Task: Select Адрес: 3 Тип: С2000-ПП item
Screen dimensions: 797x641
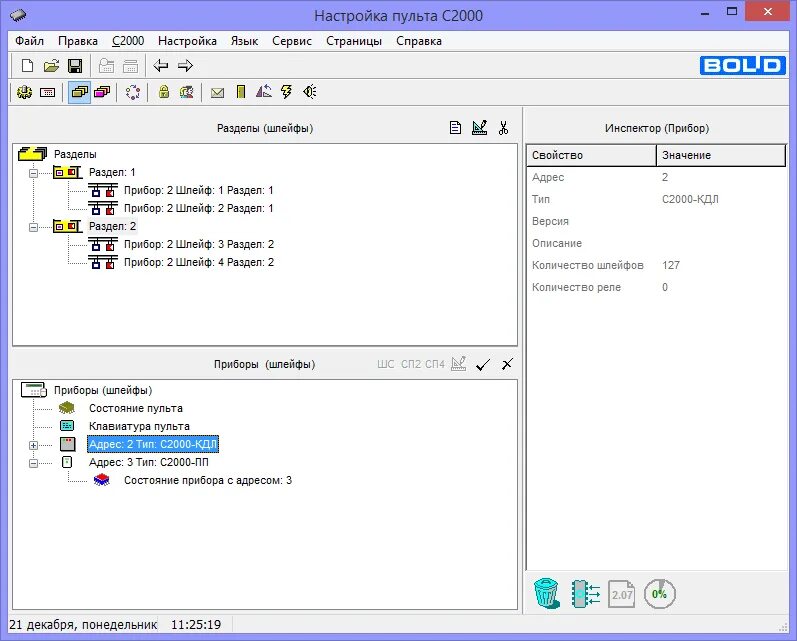Action: coord(149,462)
